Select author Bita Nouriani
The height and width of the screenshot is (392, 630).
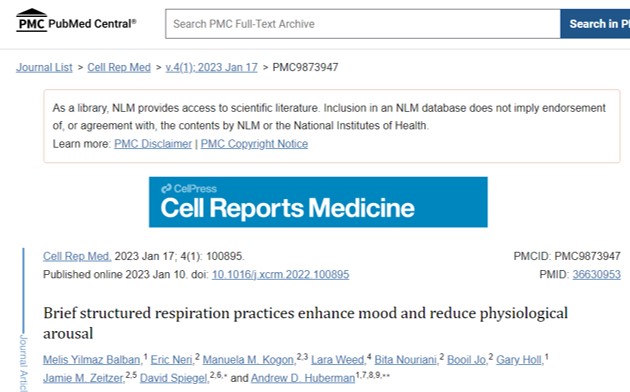coord(406,360)
